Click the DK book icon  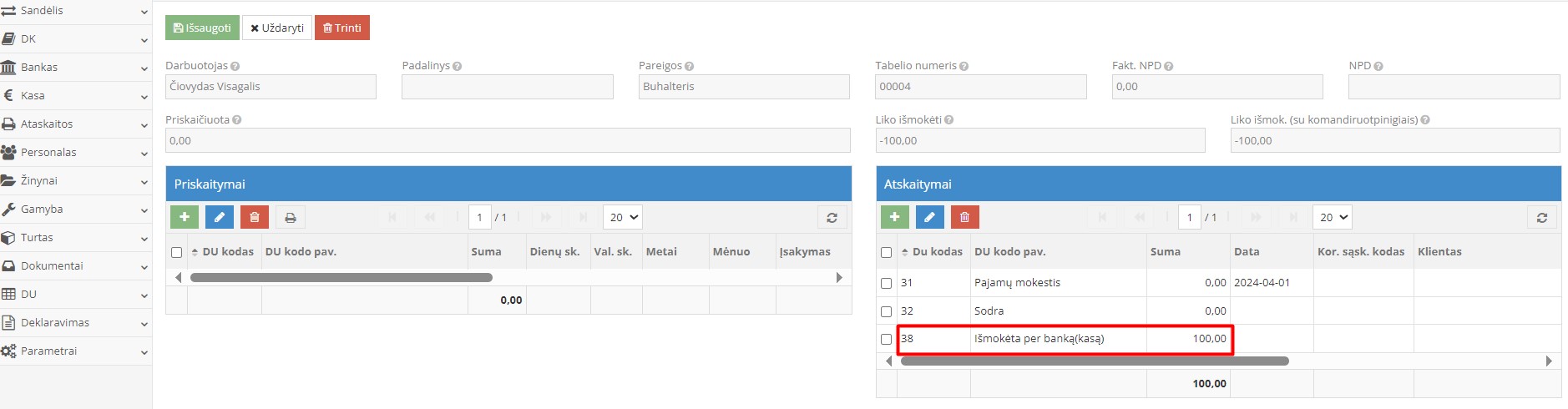pyautogui.click(x=8, y=38)
